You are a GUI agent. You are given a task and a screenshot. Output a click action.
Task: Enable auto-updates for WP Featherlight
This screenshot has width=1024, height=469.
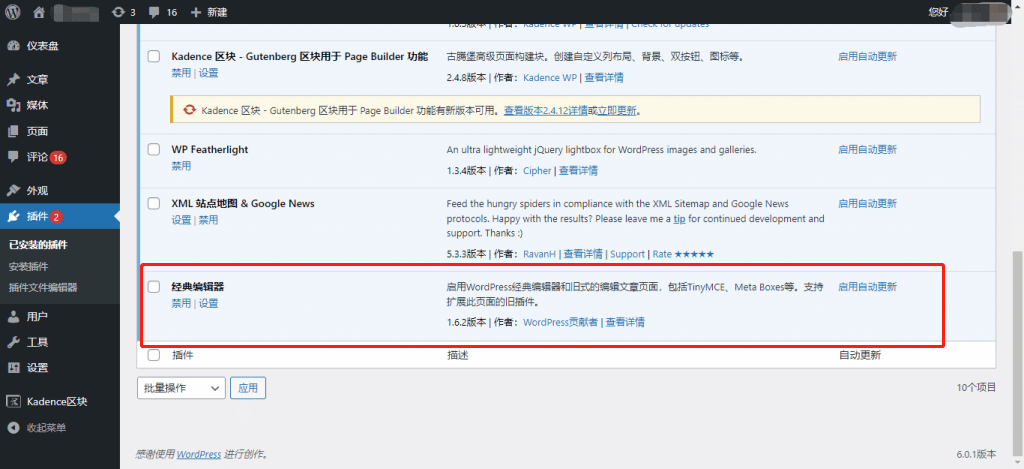point(867,150)
